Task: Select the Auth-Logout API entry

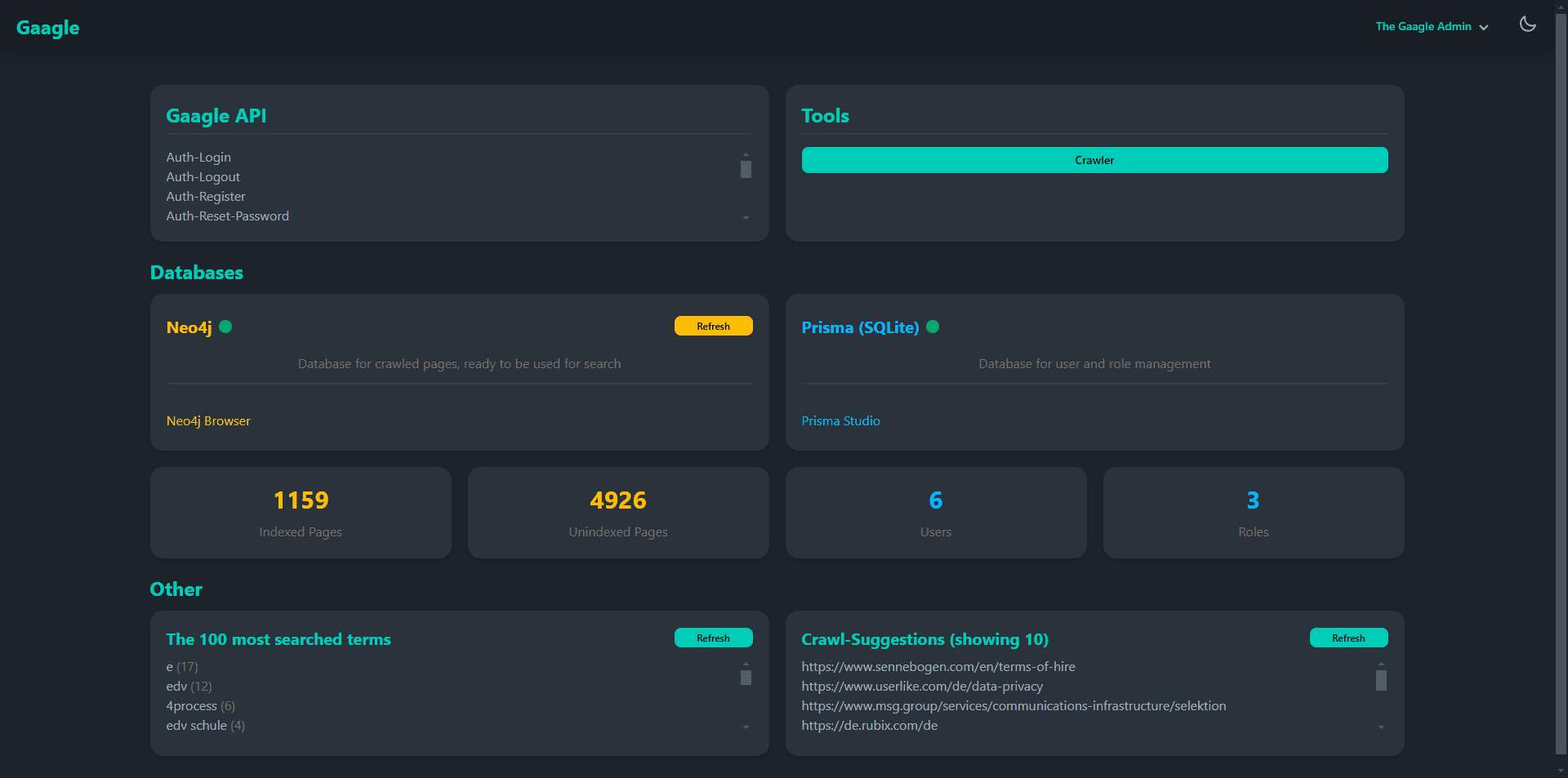Action: (203, 176)
